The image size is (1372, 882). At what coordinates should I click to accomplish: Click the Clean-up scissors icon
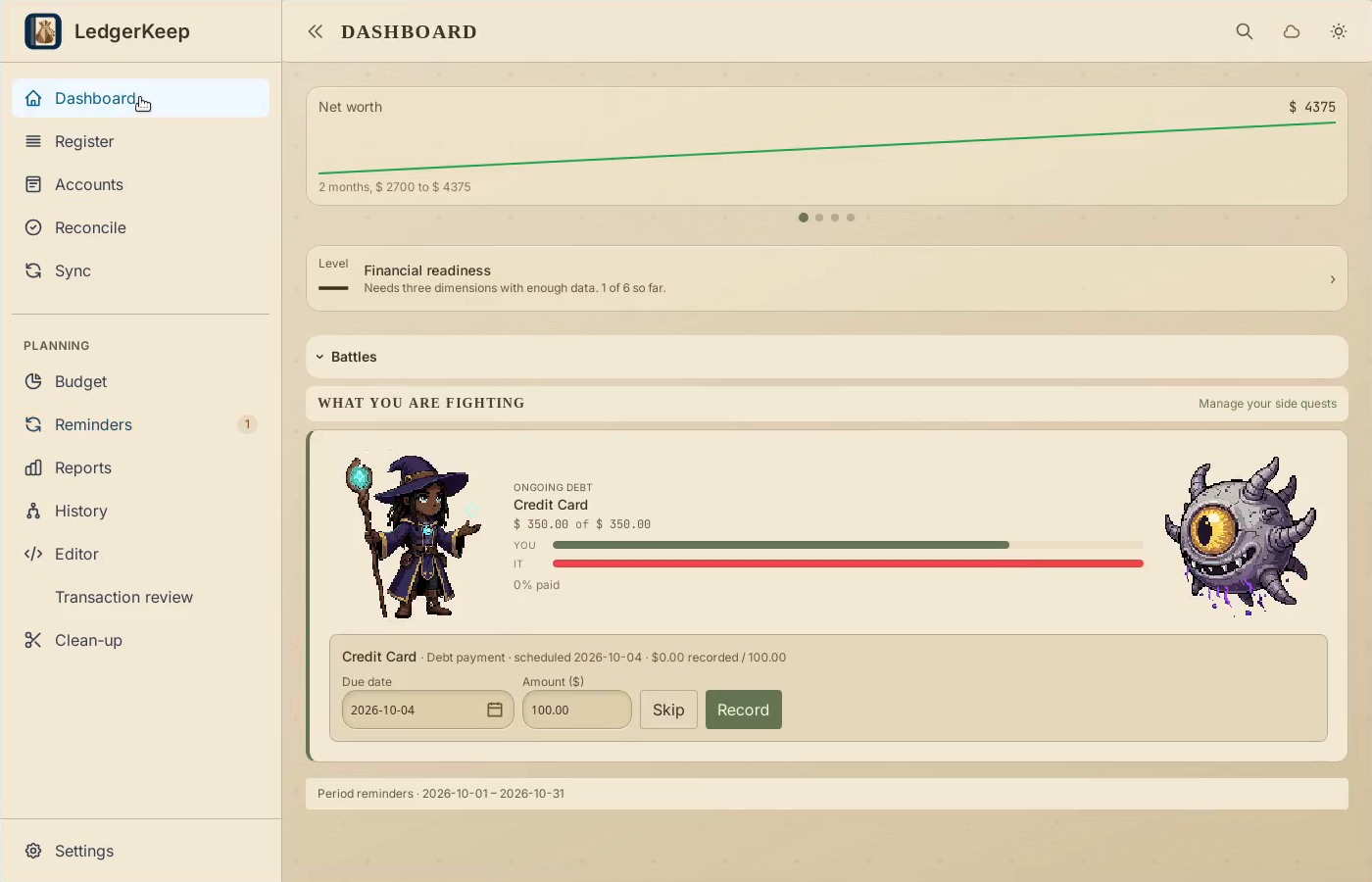click(33, 640)
